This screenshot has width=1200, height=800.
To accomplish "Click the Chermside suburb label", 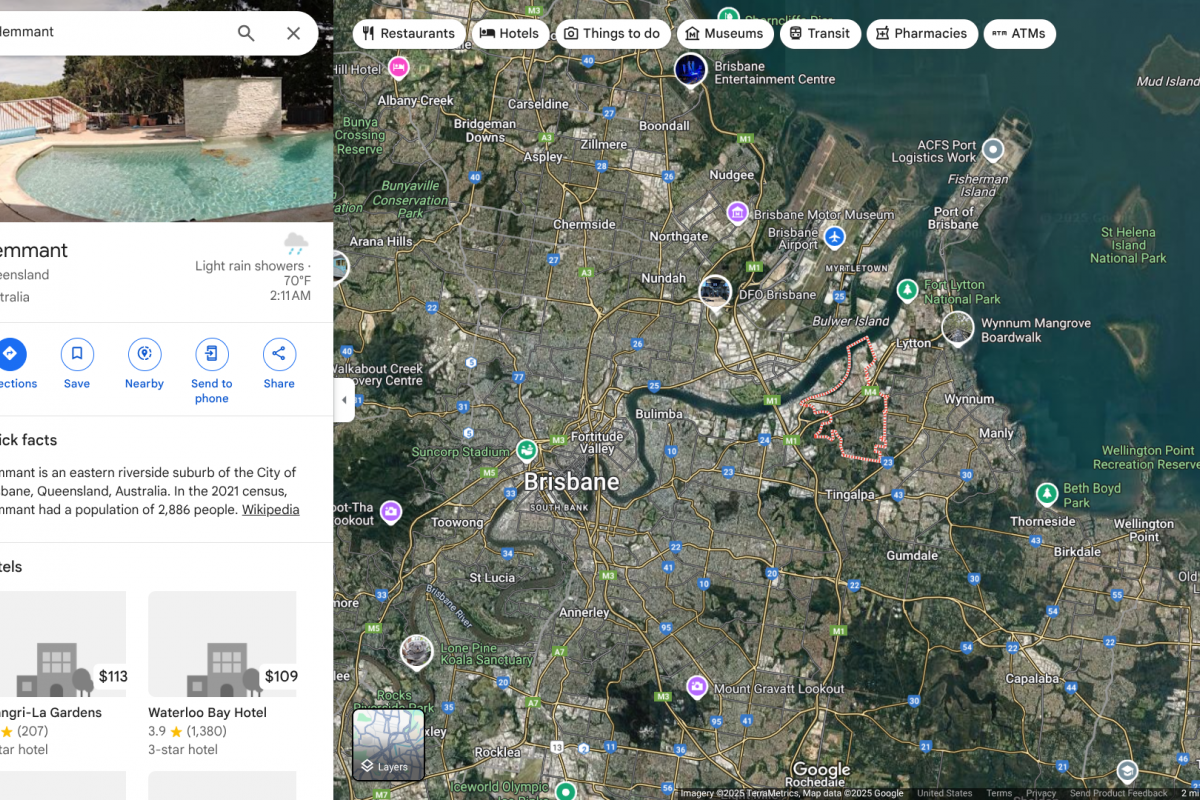I will click(x=584, y=225).
